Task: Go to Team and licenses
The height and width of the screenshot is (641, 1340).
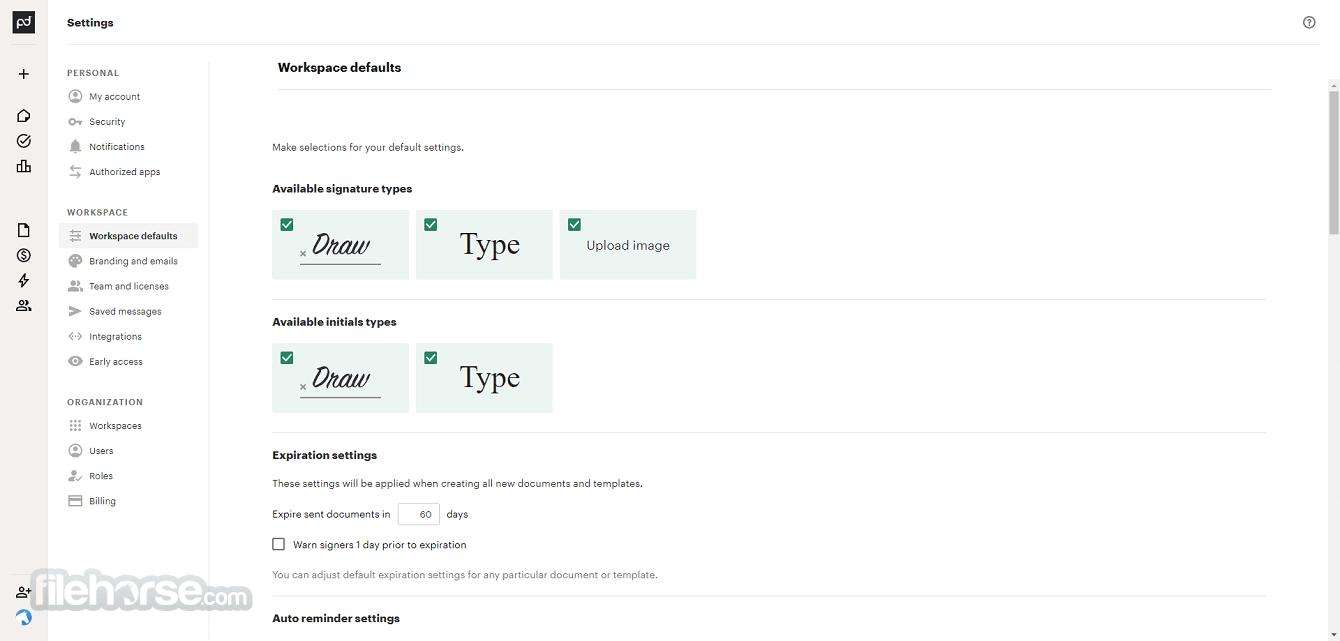Action: point(129,286)
